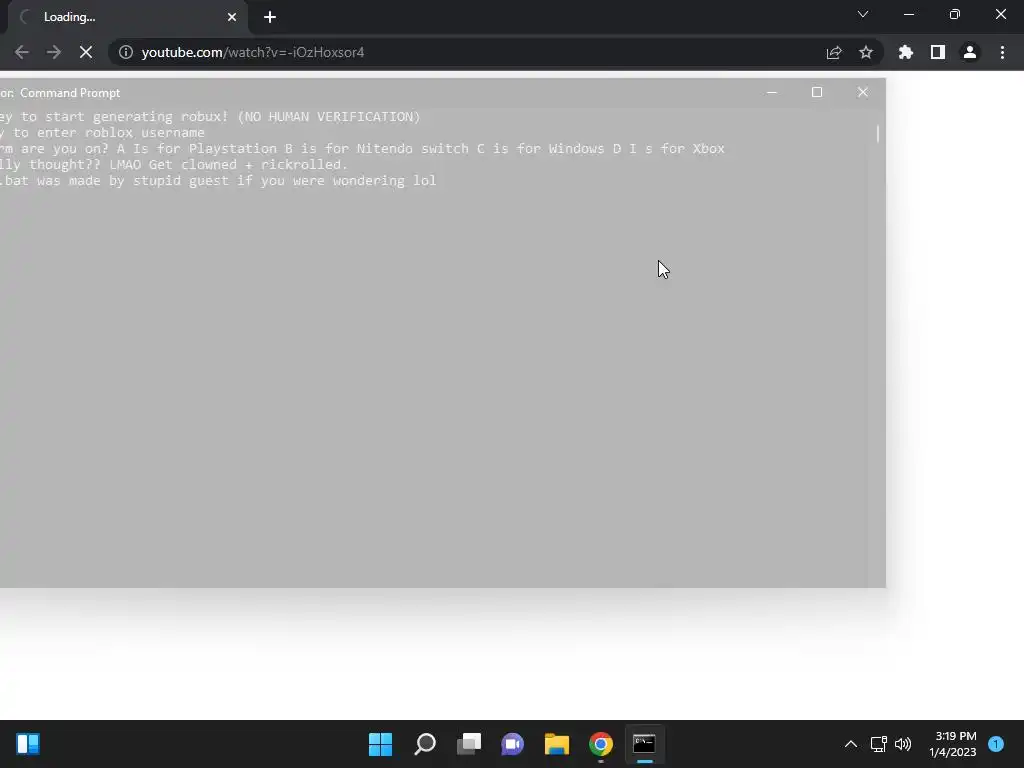
Task: Open the notification badge
Action: pos(996,744)
